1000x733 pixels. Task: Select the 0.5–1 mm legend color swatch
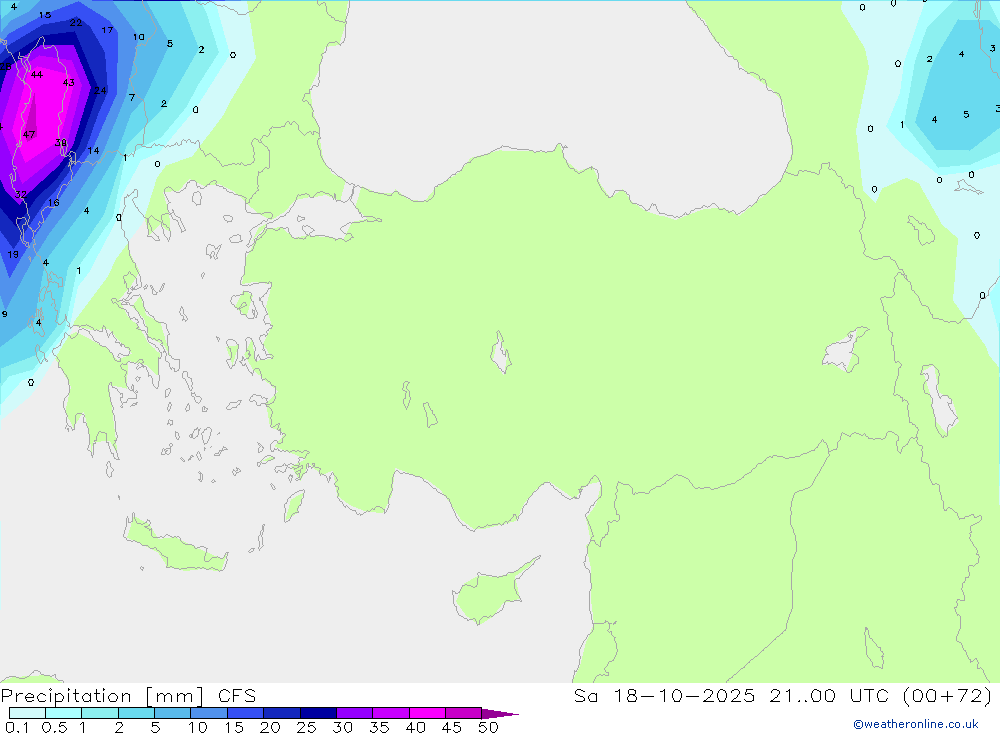64,713
